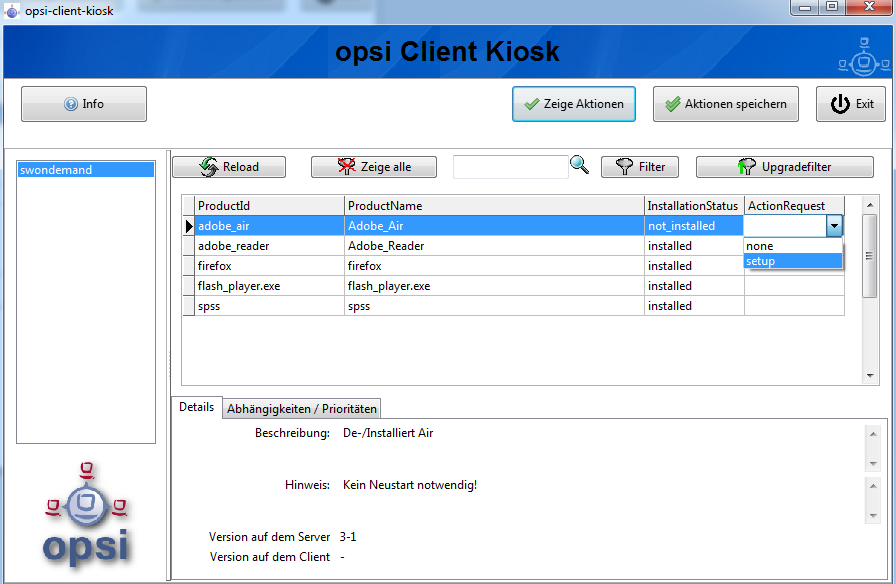
Task: Click the opsi-client-kiosk title bar app icon
Action: coord(11,11)
